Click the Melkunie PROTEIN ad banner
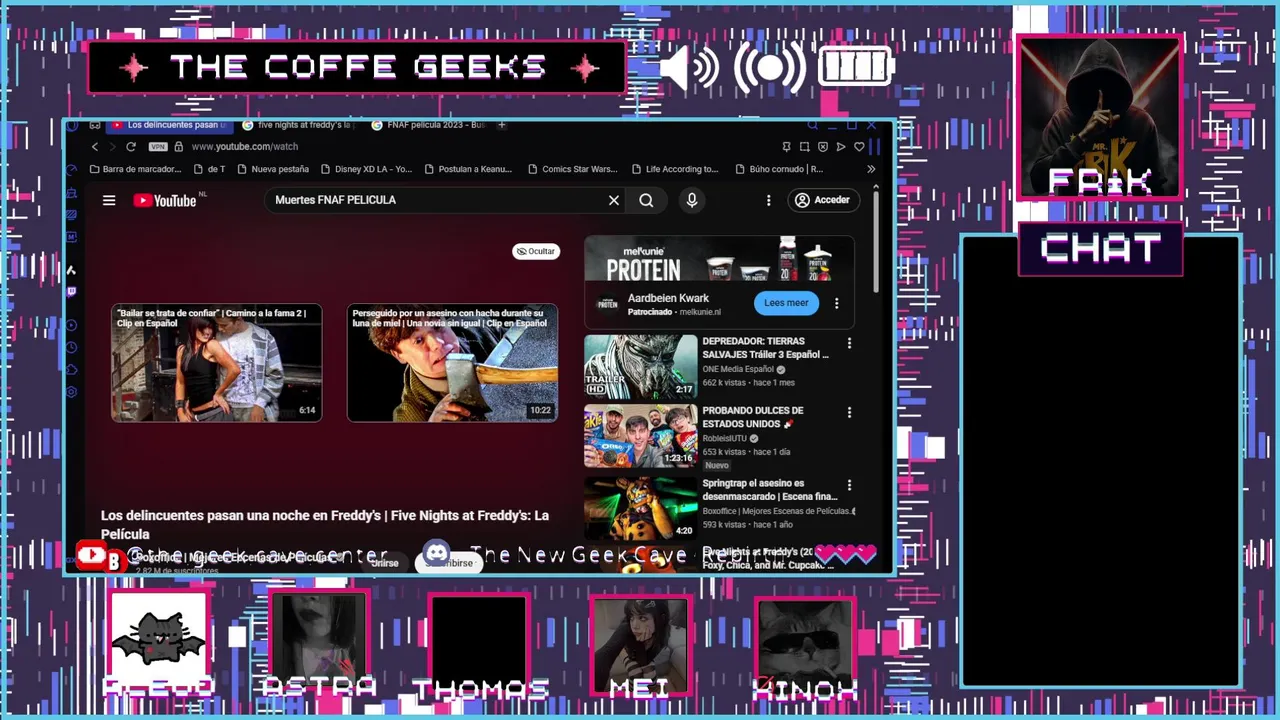1280x720 pixels. coord(719,260)
